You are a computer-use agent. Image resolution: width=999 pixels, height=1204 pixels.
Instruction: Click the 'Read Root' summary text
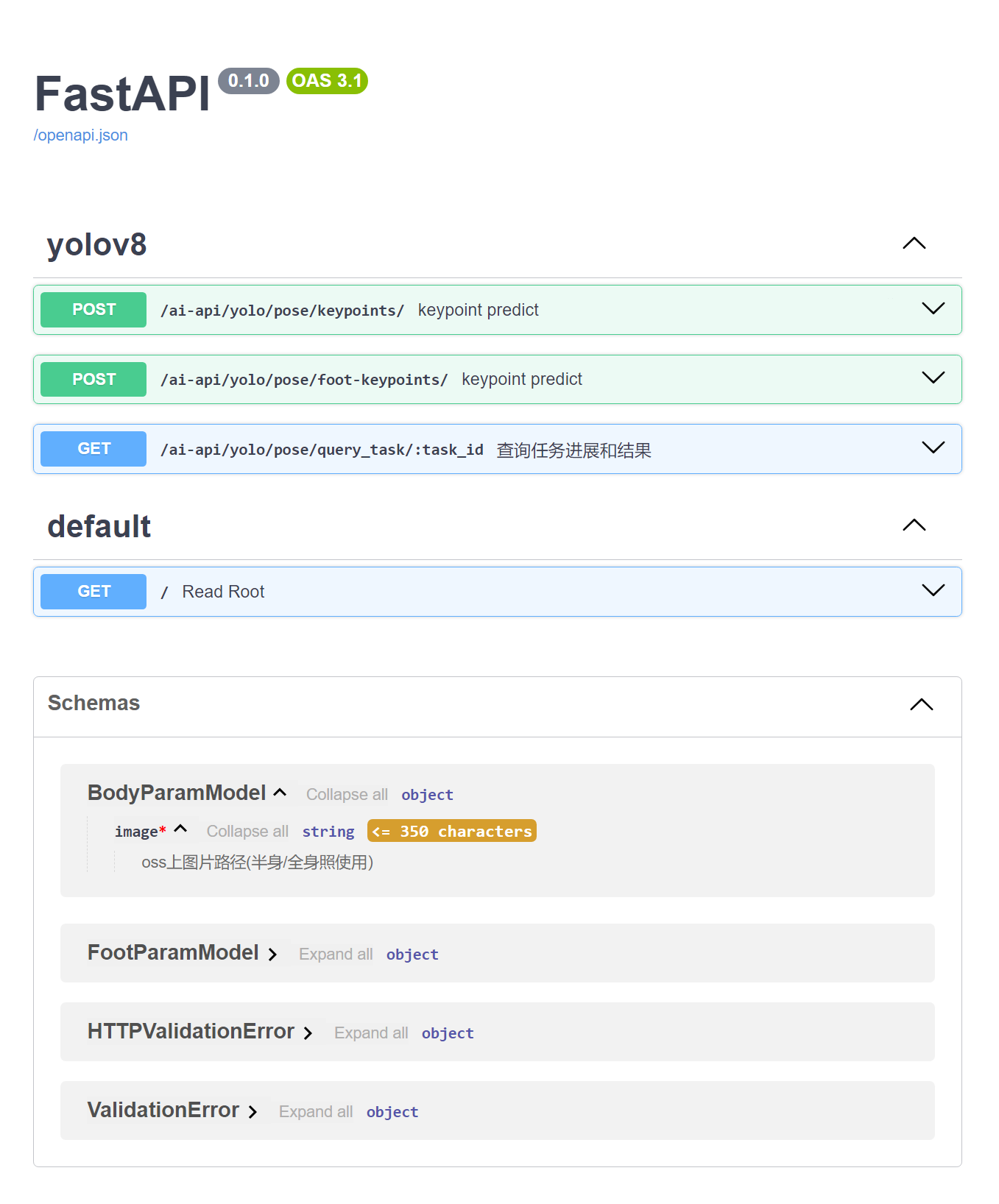point(223,592)
